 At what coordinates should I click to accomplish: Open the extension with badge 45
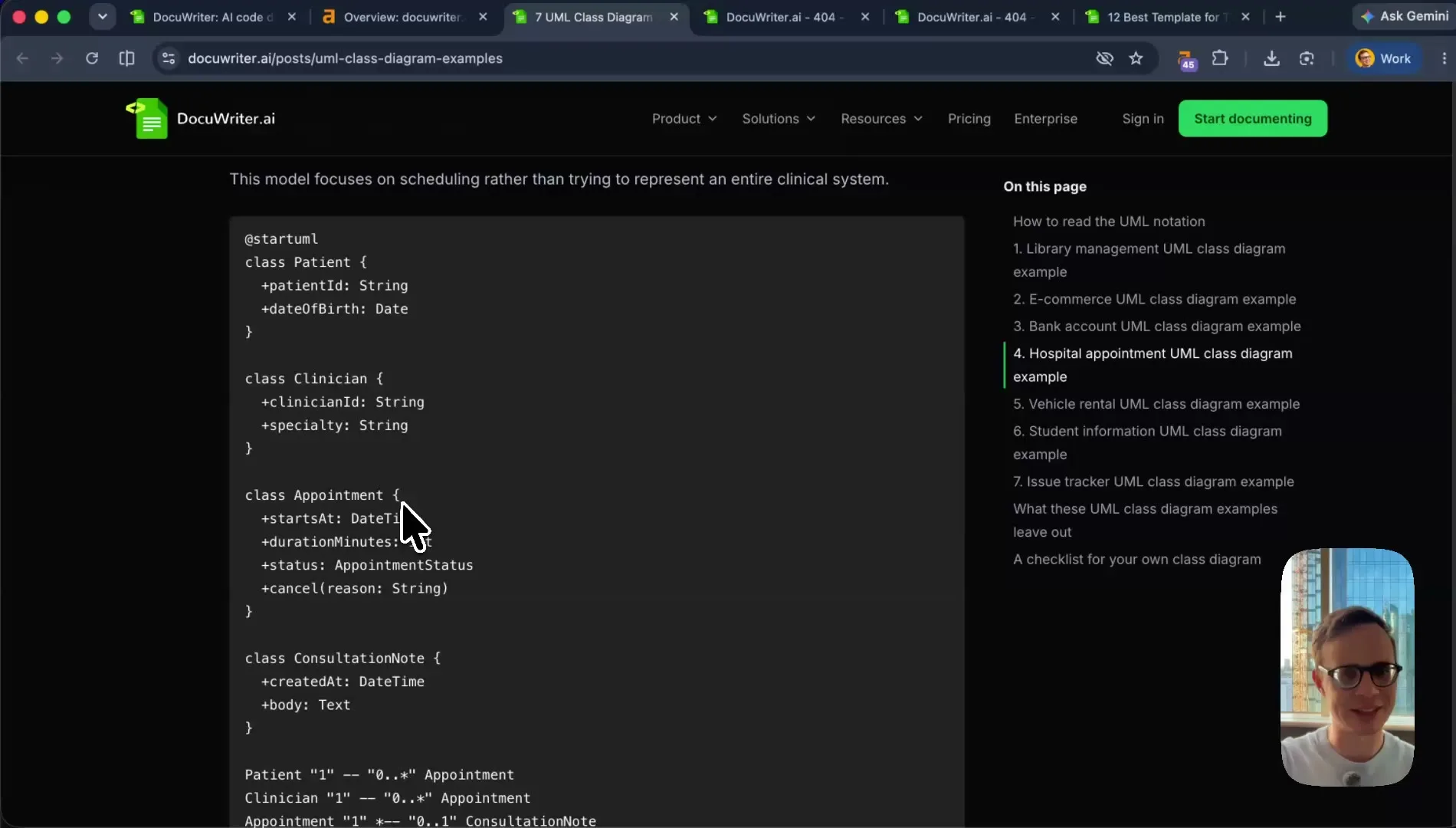tap(1185, 59)
